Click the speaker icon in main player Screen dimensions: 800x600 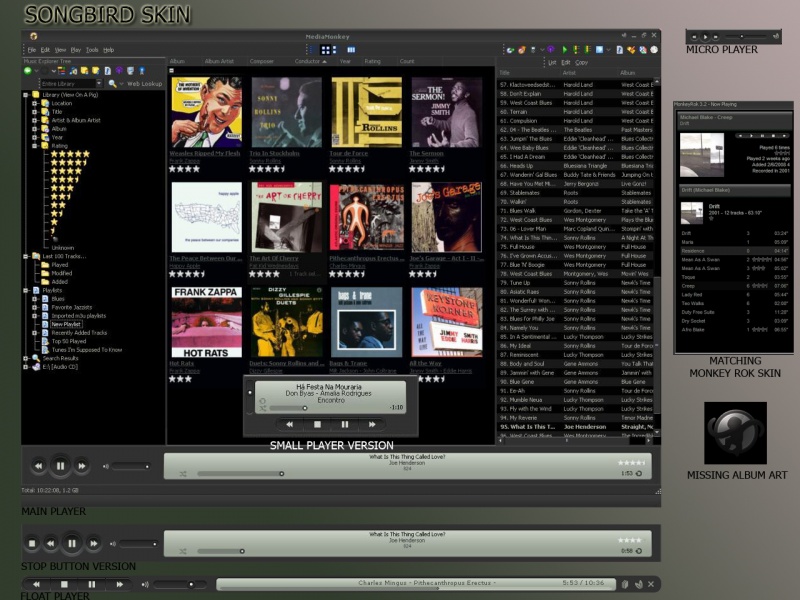(103, 466)
